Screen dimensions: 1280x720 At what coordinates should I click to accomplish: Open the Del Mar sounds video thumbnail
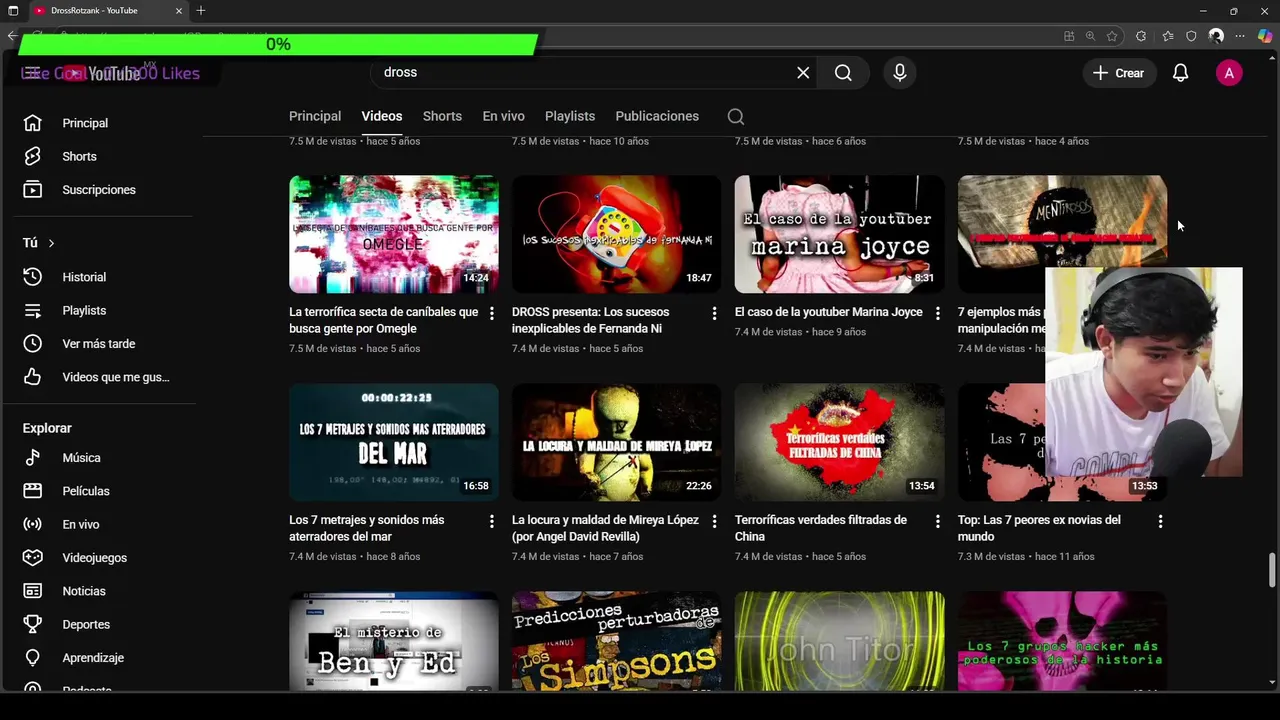[394, 442]
